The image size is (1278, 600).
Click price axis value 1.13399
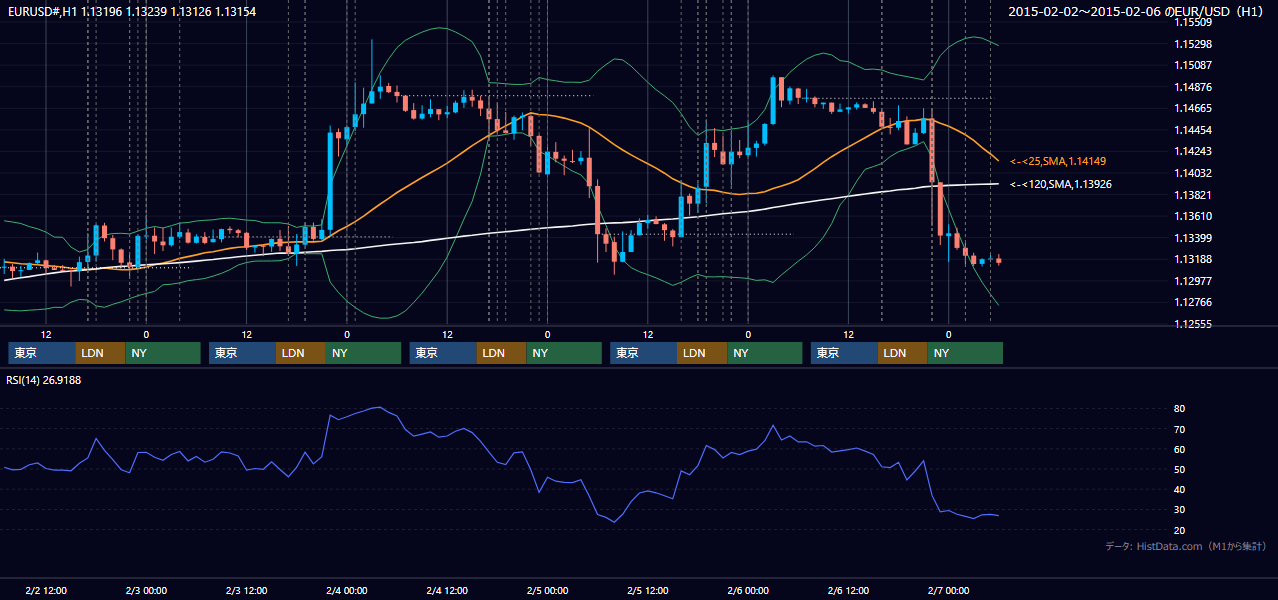1193,238
